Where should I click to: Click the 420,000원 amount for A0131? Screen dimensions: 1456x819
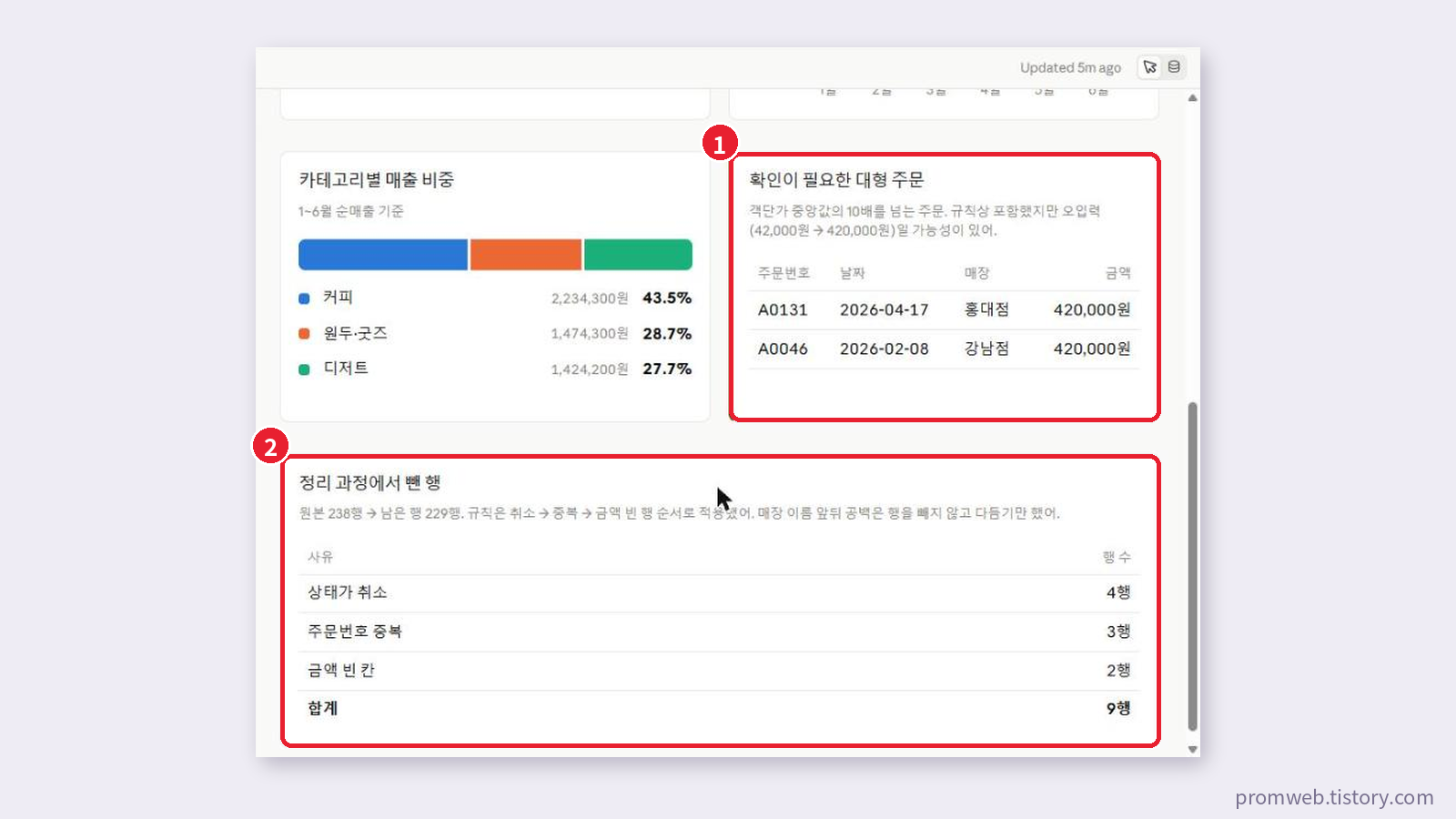pyautogui.click(x=1092, y=309)
